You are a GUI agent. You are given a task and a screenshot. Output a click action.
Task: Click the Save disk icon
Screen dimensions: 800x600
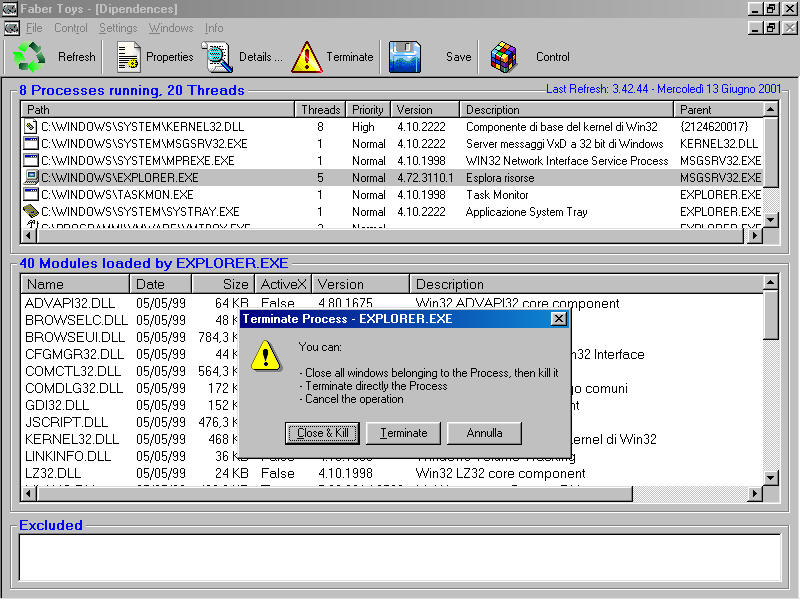[404, 57]
